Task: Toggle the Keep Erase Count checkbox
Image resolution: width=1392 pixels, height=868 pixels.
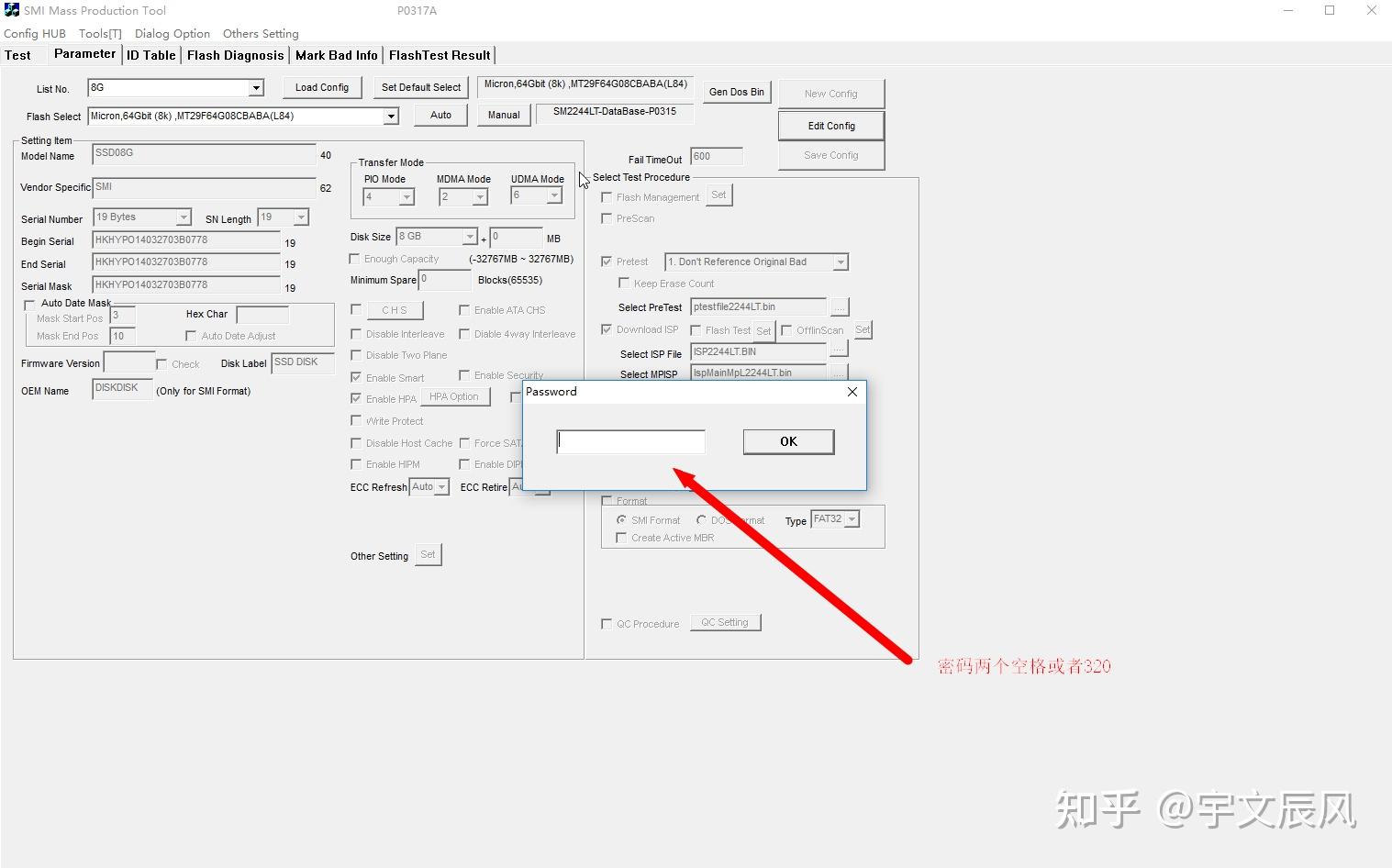Action: click(624, 284)
